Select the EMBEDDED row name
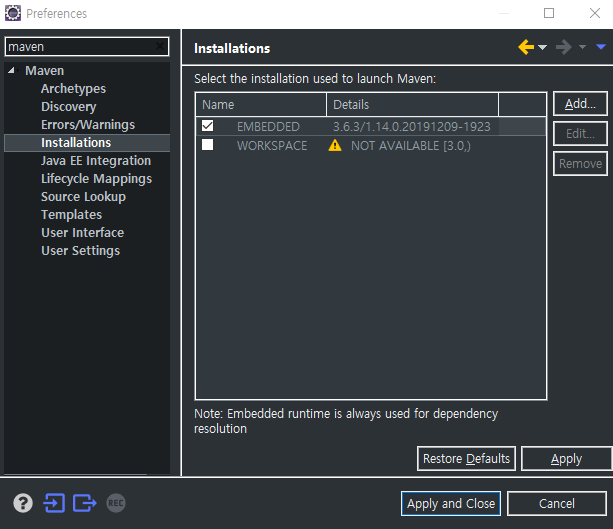This screenshot has height=529, width=613. (x=268, y=127)
